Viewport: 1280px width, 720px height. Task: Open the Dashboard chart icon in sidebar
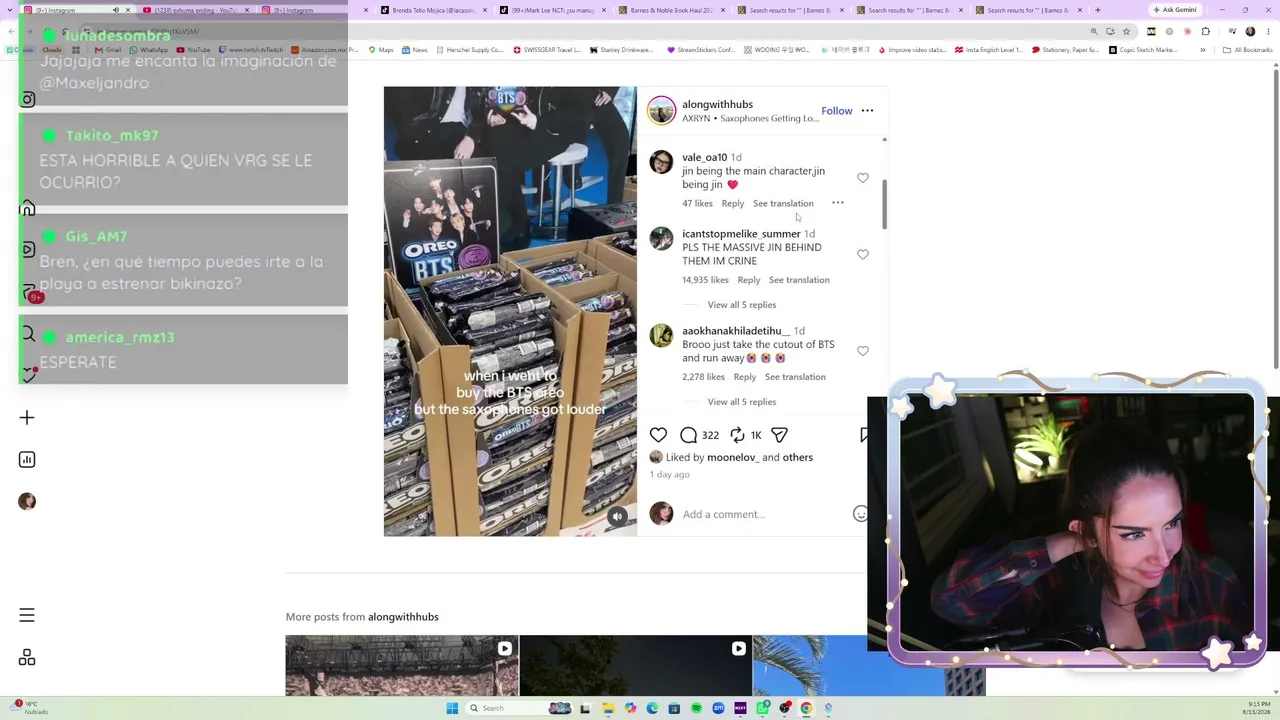pos(27,460)
